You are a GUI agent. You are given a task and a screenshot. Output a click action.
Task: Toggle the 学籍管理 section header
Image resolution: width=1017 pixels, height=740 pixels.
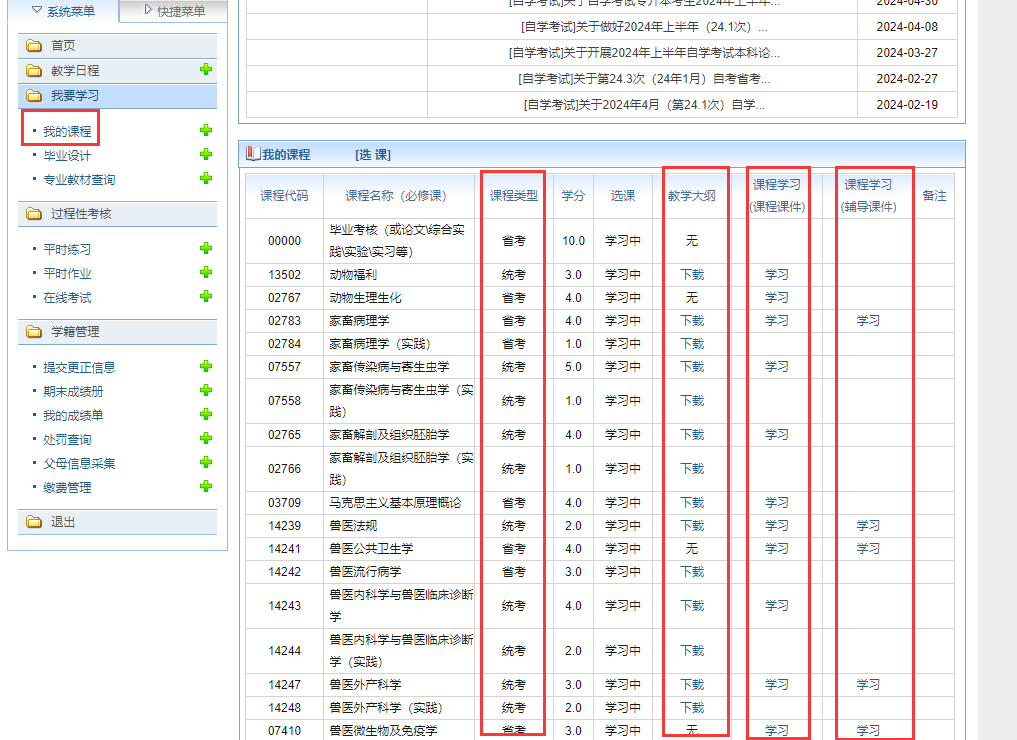coord(117,332)
